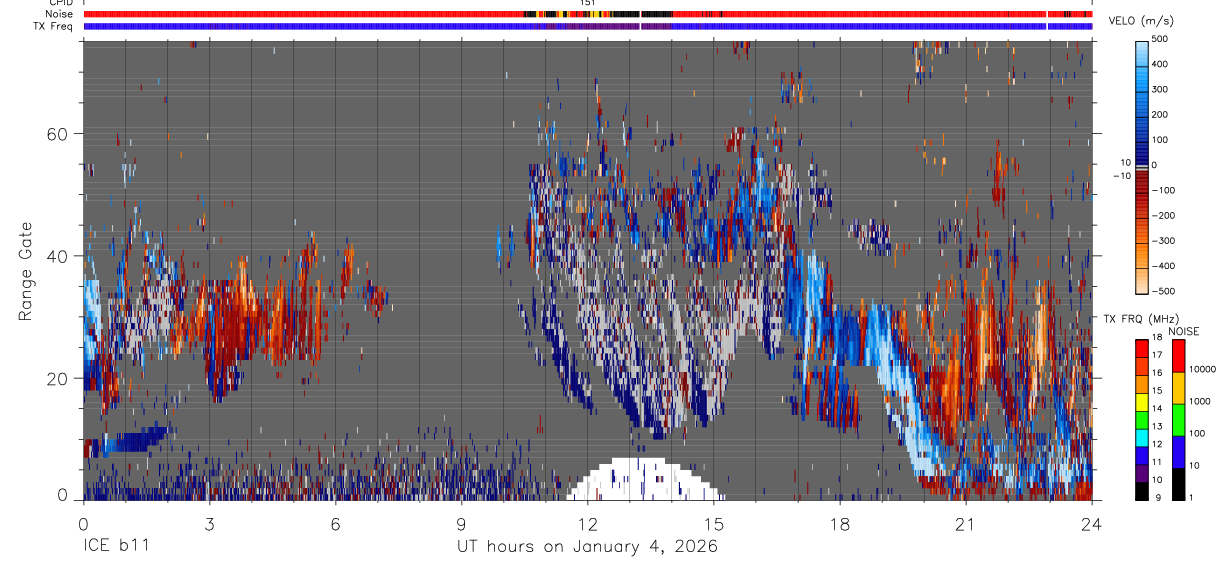Image resolution: width=1228 pixels, height=567 pixels.
Task: Click the 9 tick on UT hours axis
Action: point(462,524)
